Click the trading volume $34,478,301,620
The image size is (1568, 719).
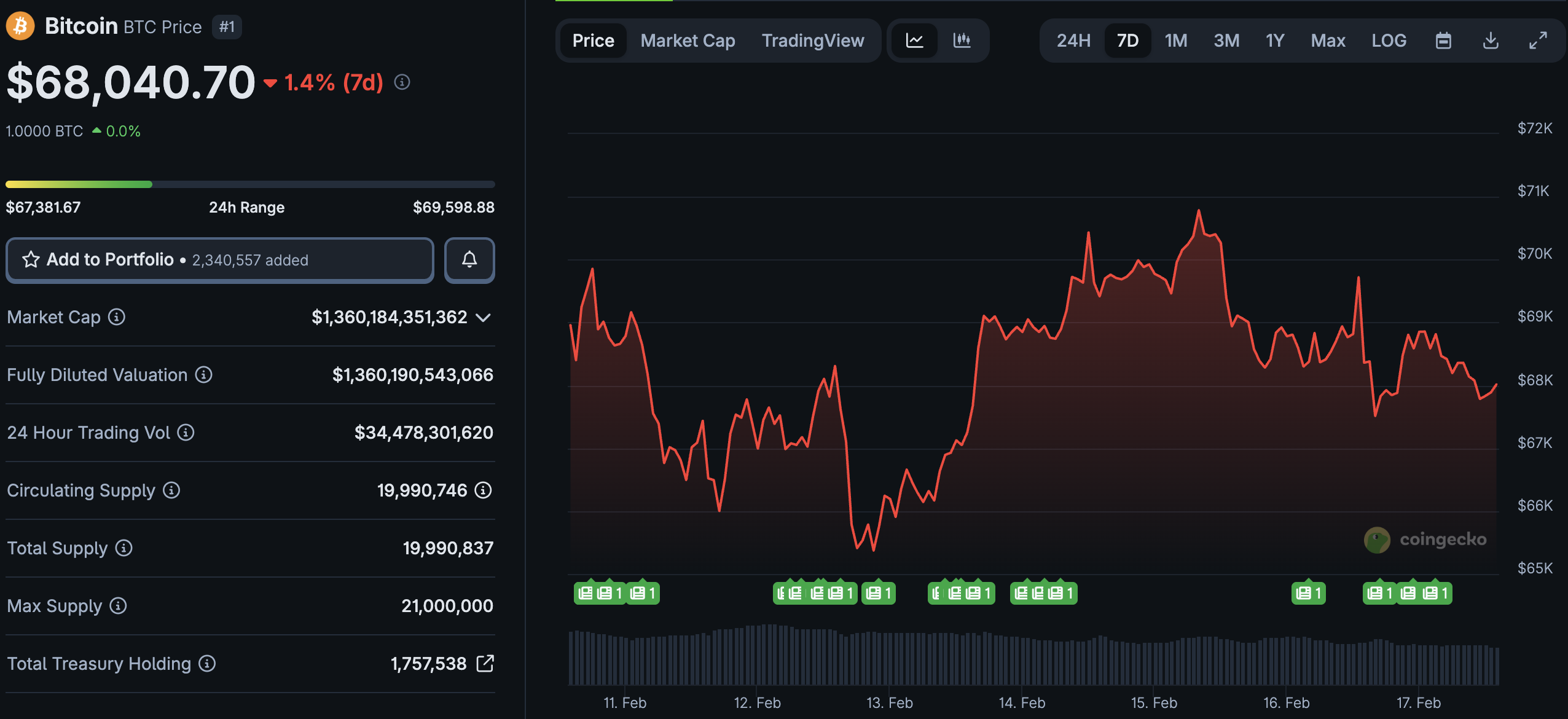tap(424, 433)
